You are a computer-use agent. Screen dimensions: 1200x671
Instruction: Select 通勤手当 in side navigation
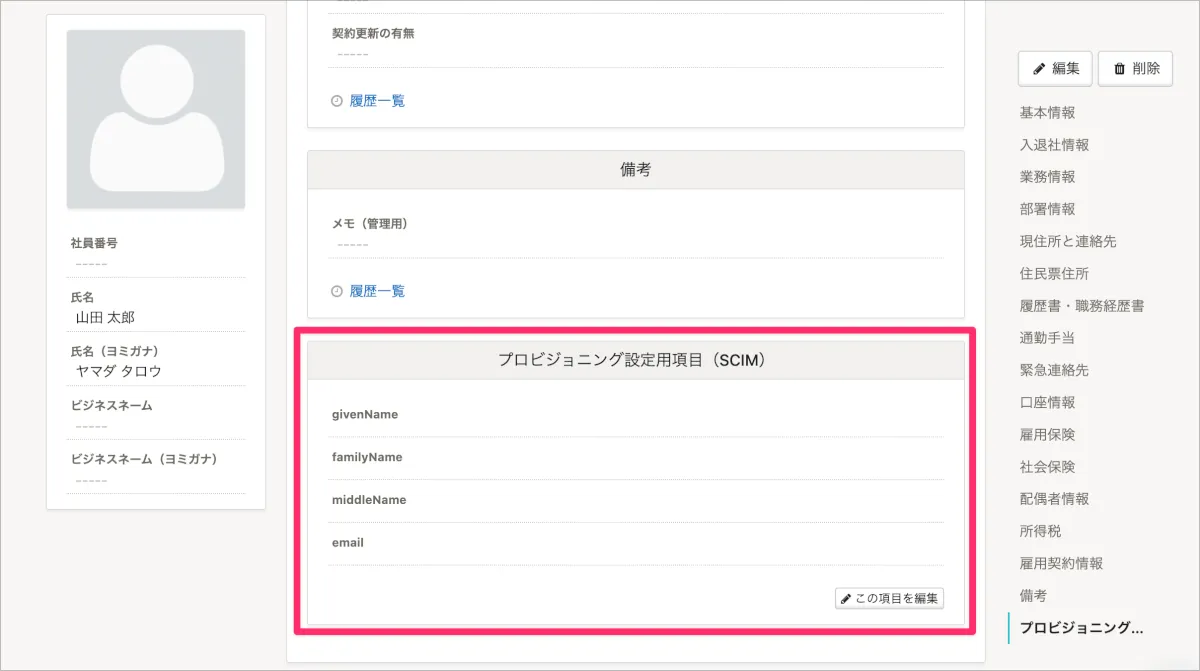1047,338
